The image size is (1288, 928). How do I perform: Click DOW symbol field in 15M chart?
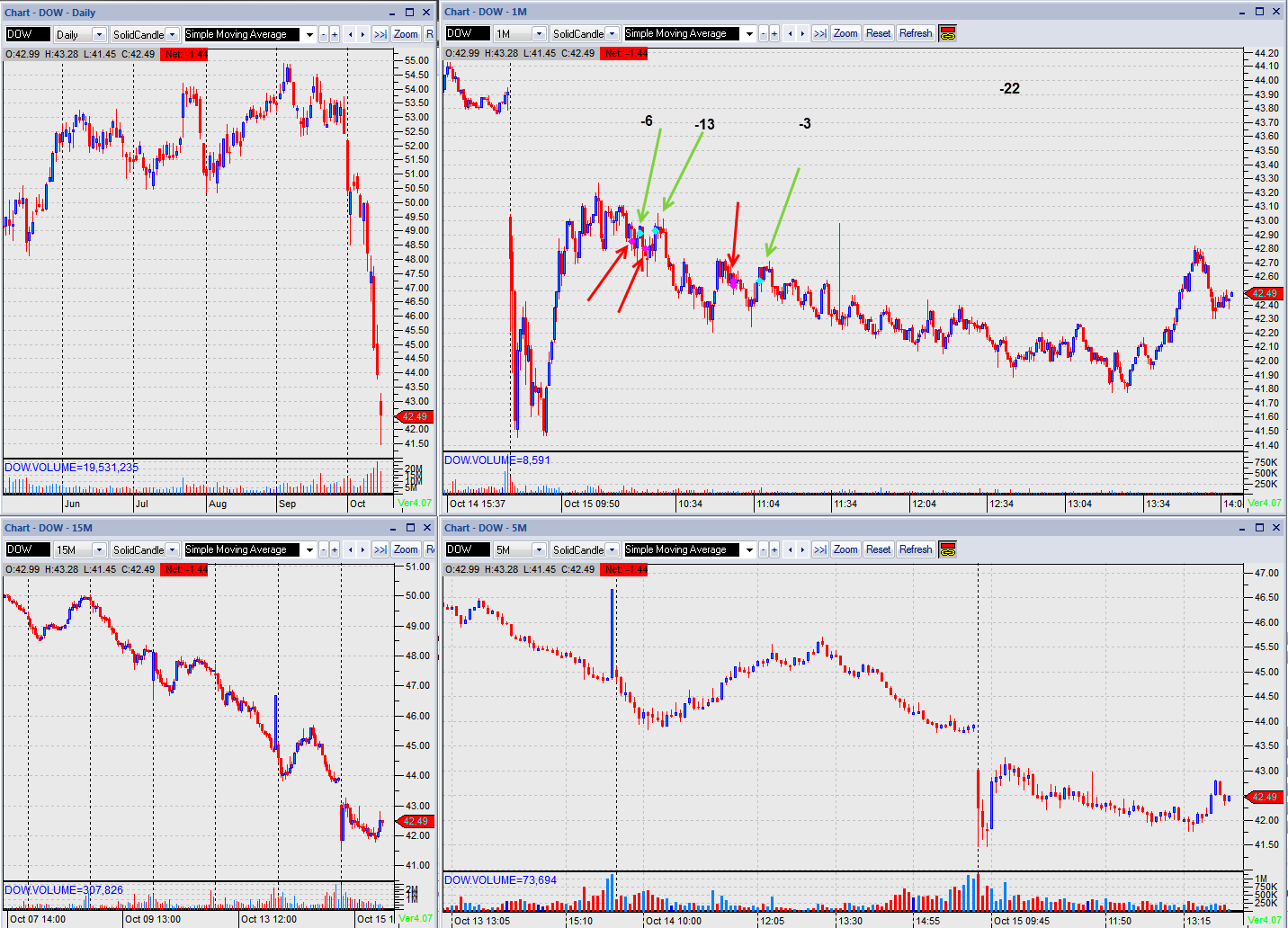tap(28, 549)
